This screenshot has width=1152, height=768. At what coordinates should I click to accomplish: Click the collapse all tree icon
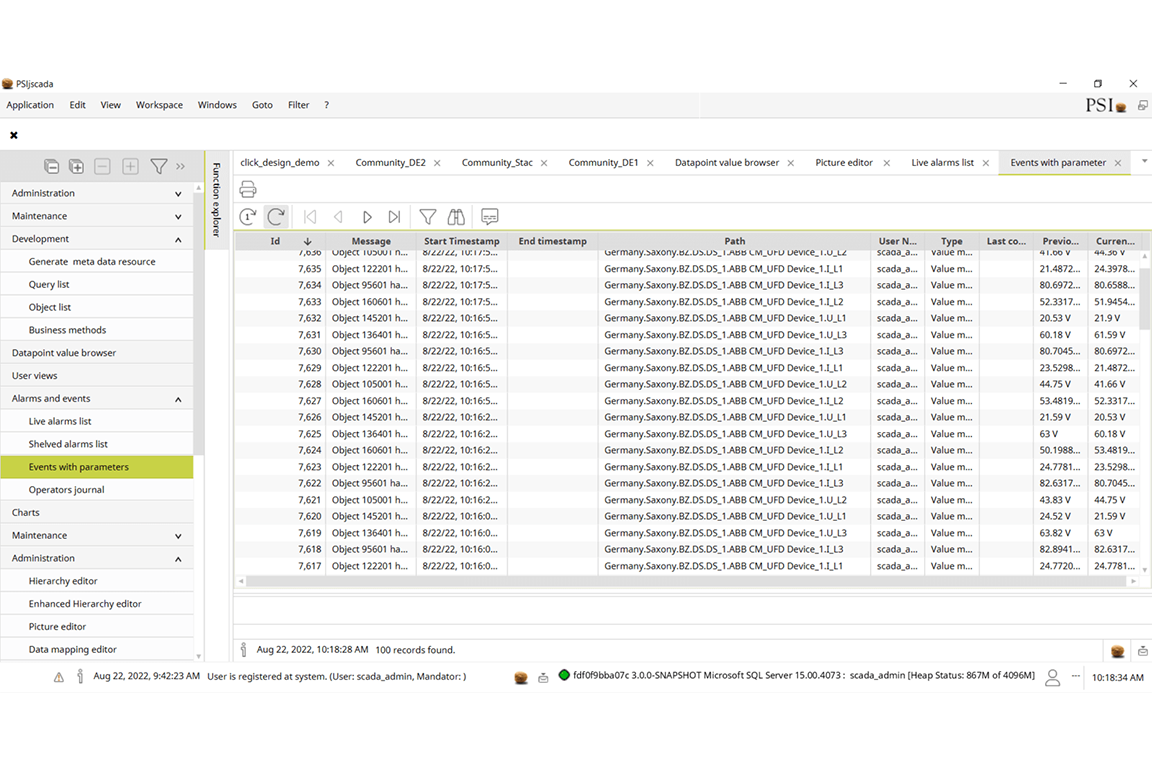[51, 167]
